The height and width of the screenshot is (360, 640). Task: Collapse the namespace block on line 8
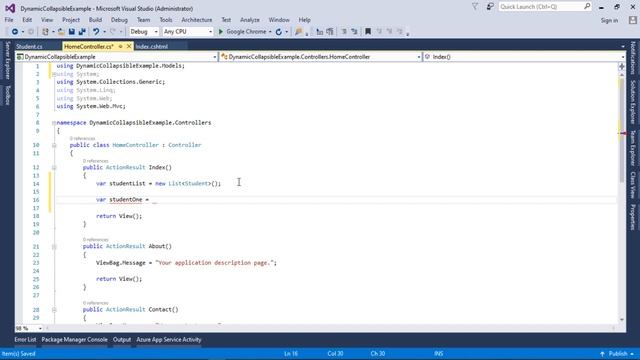(54, 122)
